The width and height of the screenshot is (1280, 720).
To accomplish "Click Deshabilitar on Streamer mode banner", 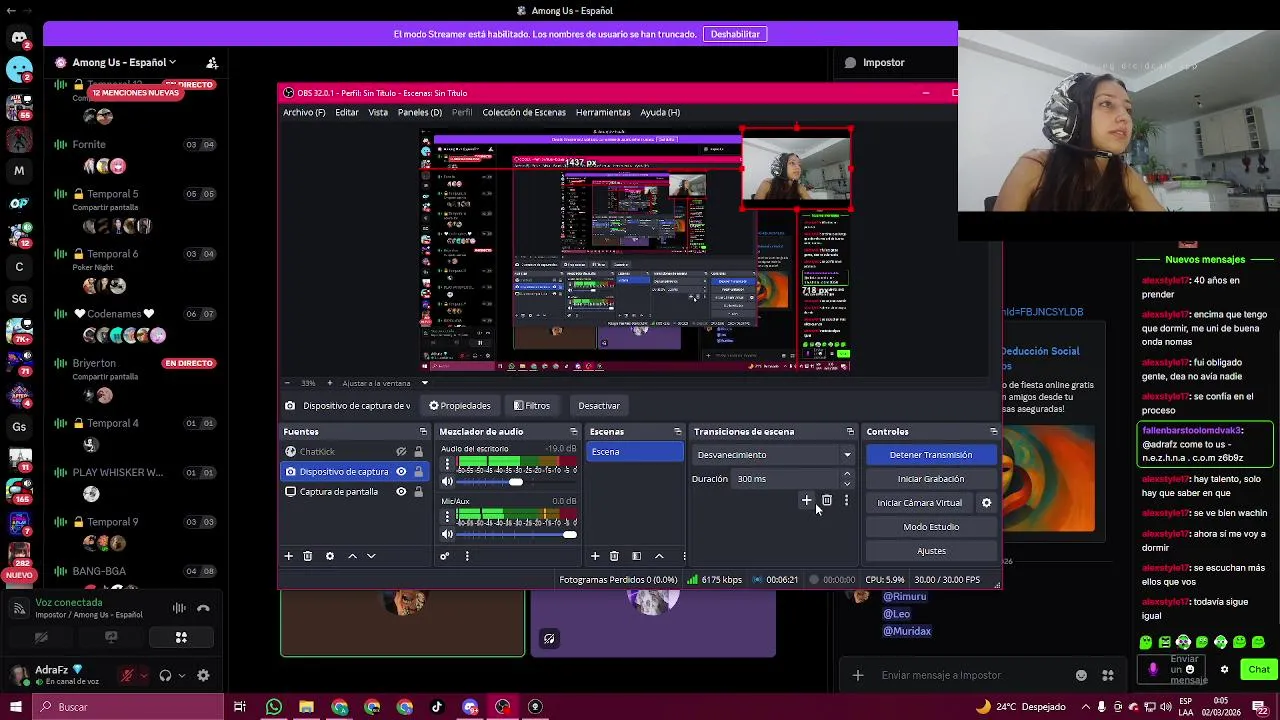I will pos(735,34).
